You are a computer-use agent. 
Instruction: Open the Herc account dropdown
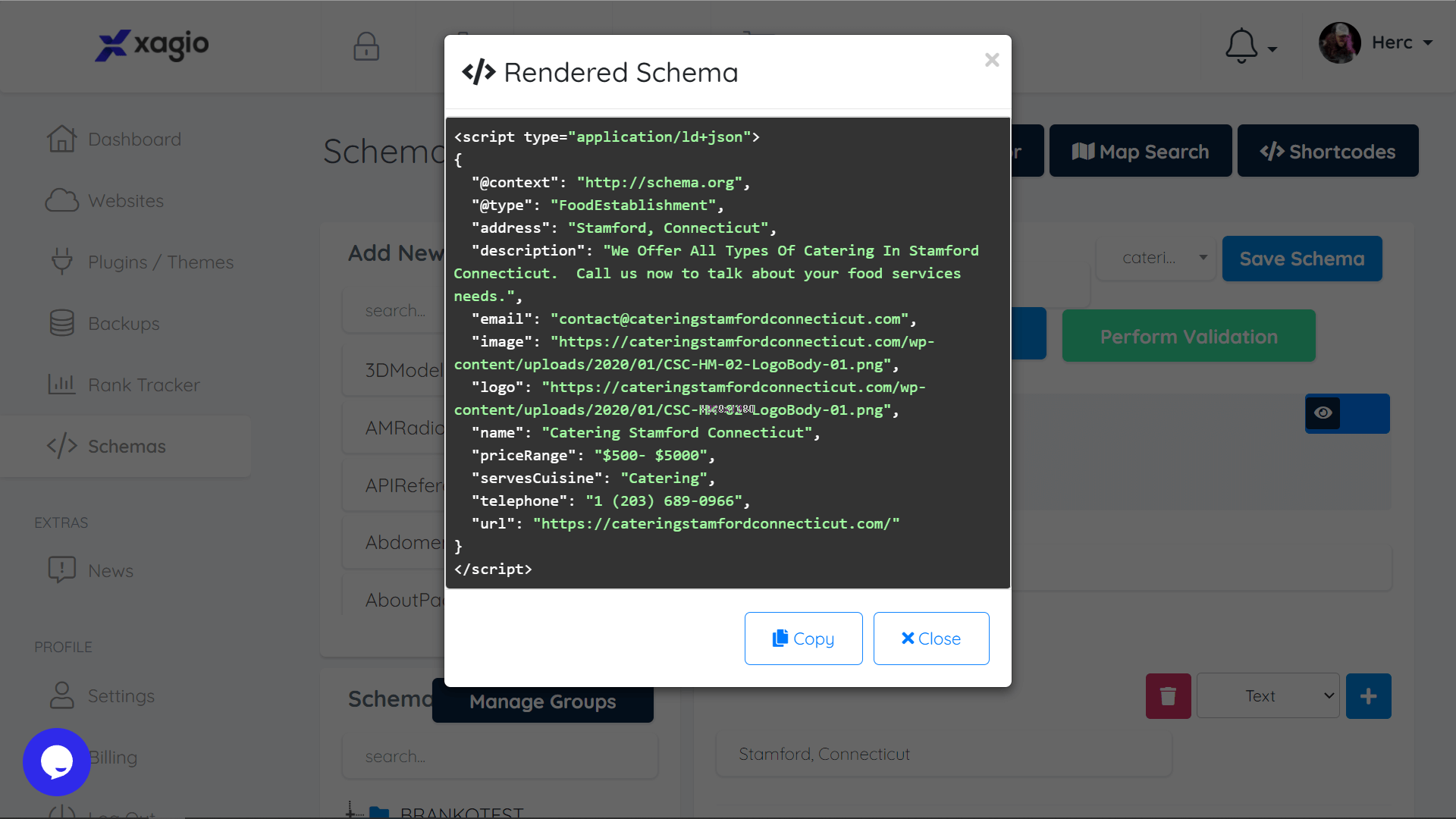[x=1401, y=42]
